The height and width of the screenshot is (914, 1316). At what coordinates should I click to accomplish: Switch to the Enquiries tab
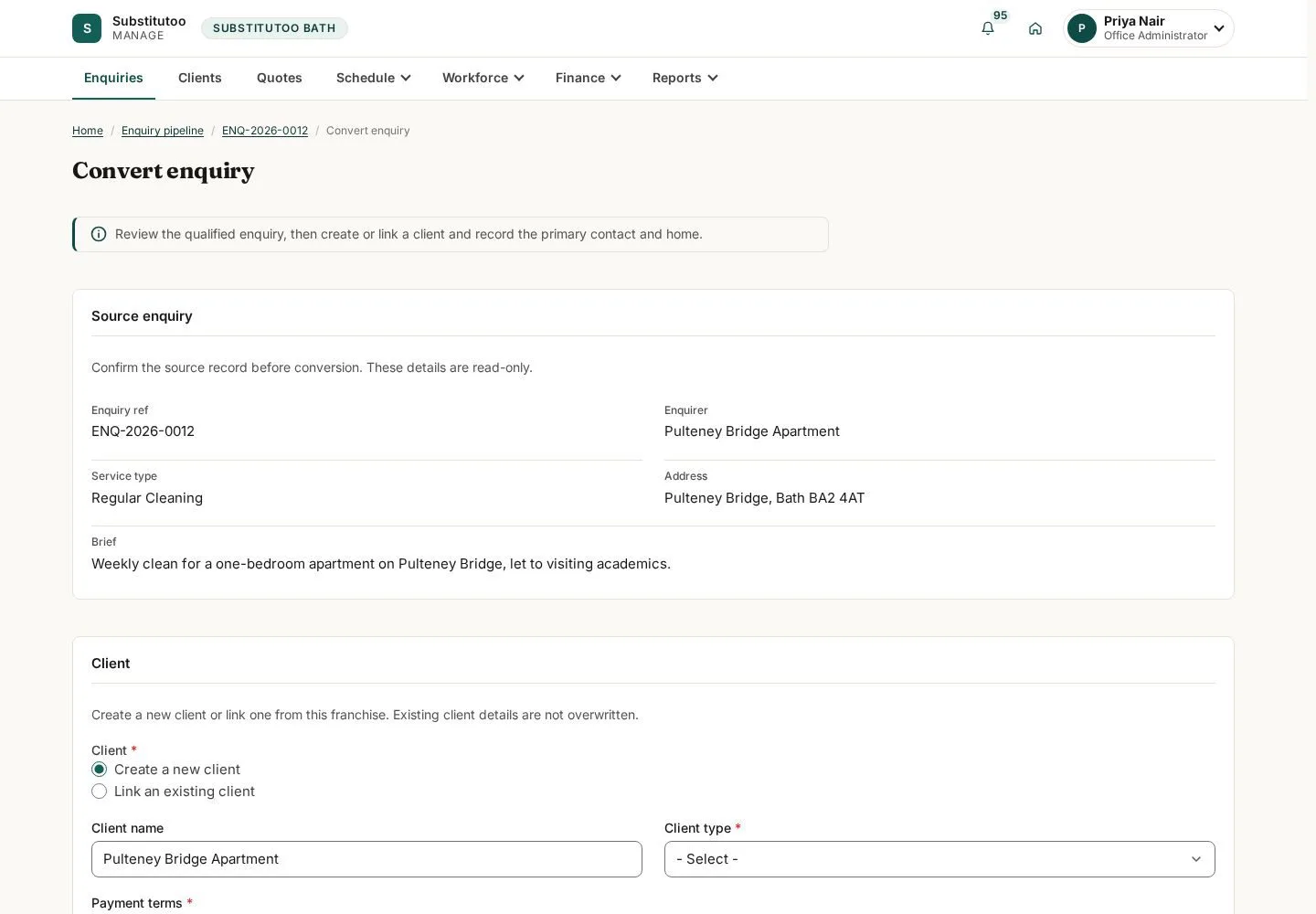(x=113, y=78)
